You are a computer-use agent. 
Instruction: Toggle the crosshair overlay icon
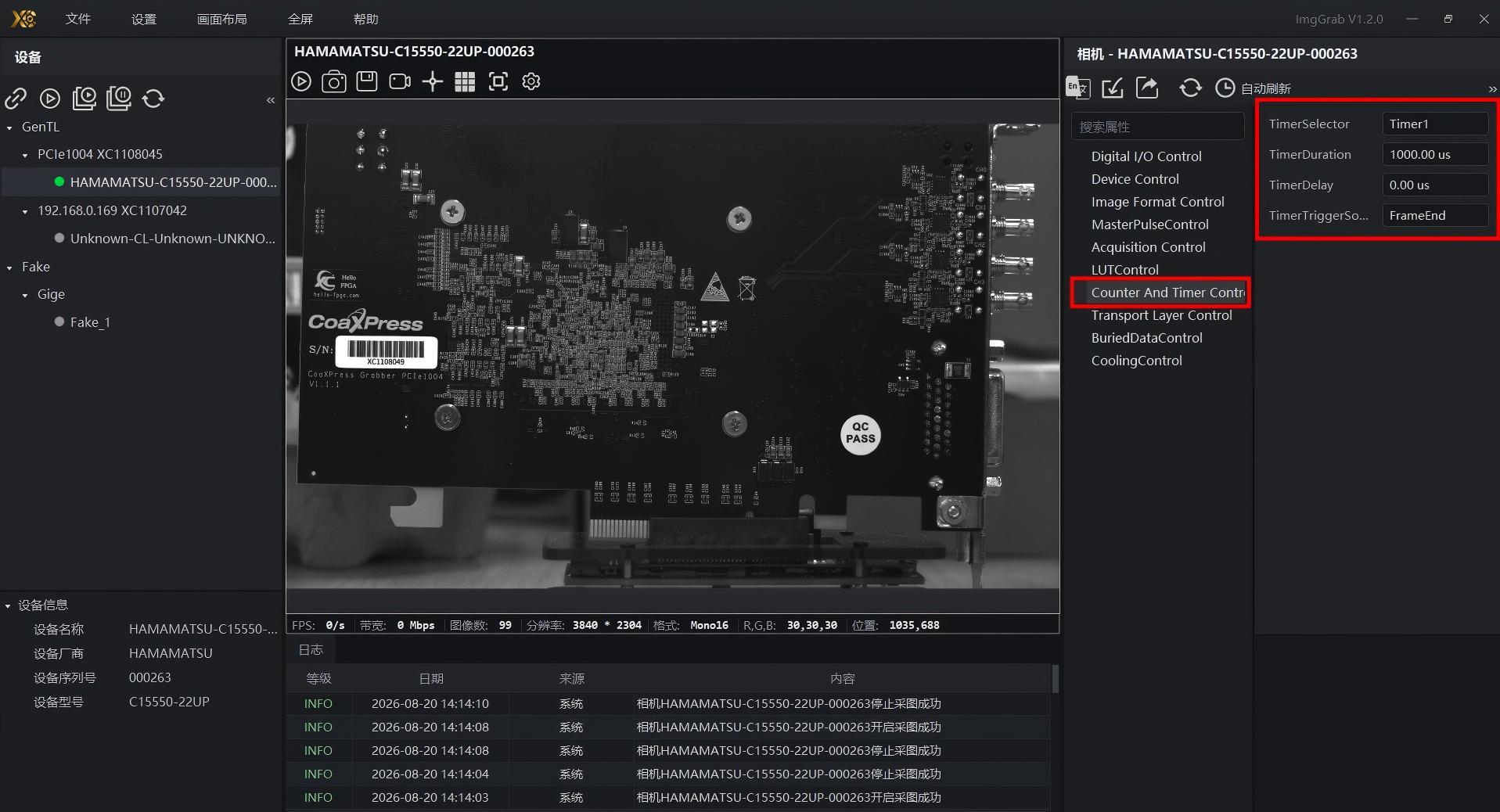coord(433,81)
